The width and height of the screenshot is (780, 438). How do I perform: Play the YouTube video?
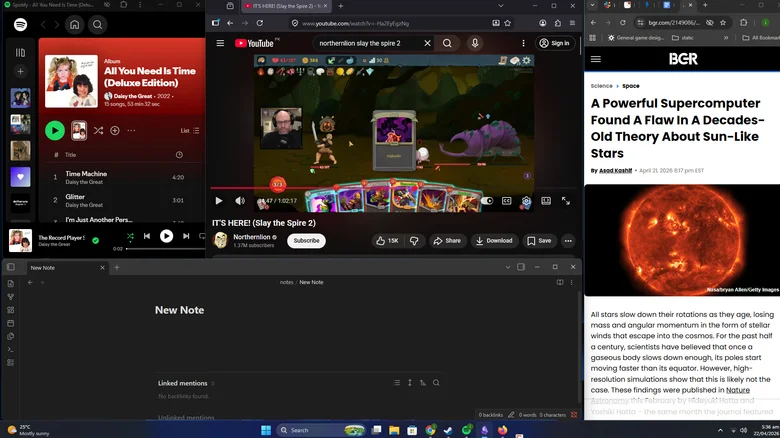point(218,201)
